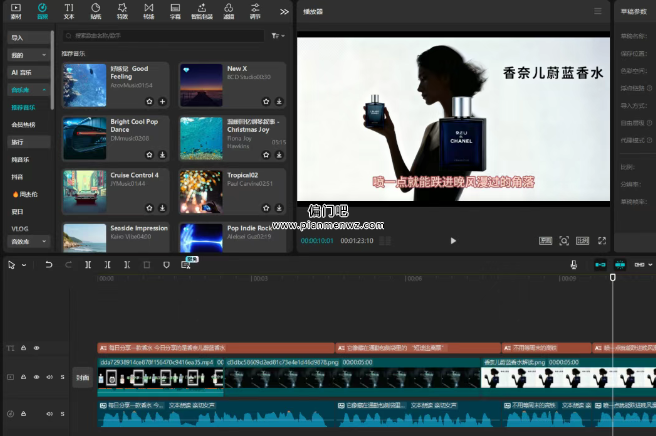The height and width of the screenshot is (436, 656).
Task: Toggle visibility eye on the main video track
Action: 38,377
